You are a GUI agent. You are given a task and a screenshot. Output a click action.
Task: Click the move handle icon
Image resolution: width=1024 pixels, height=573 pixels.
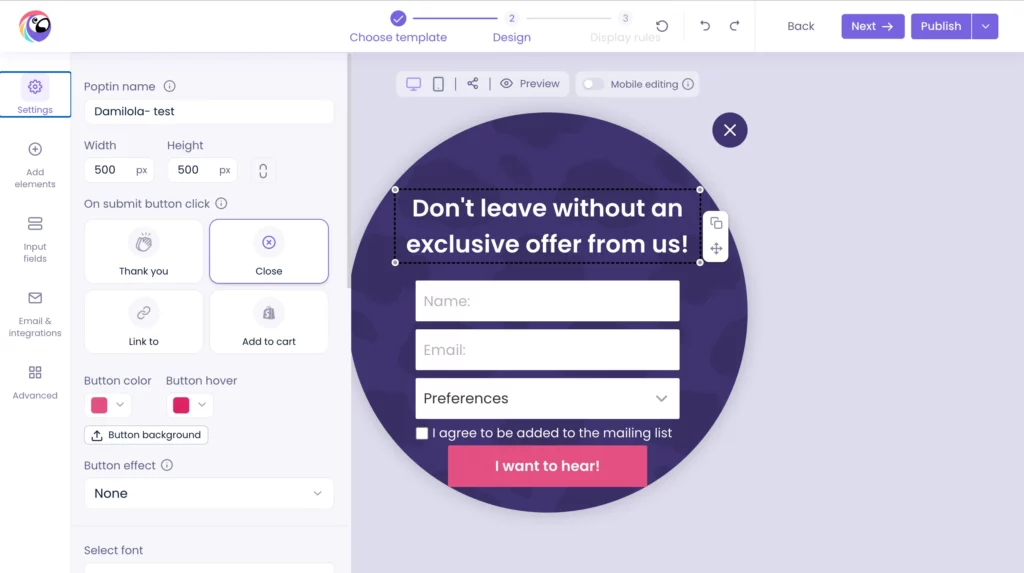pyautogui.click(x=716, y=249)
